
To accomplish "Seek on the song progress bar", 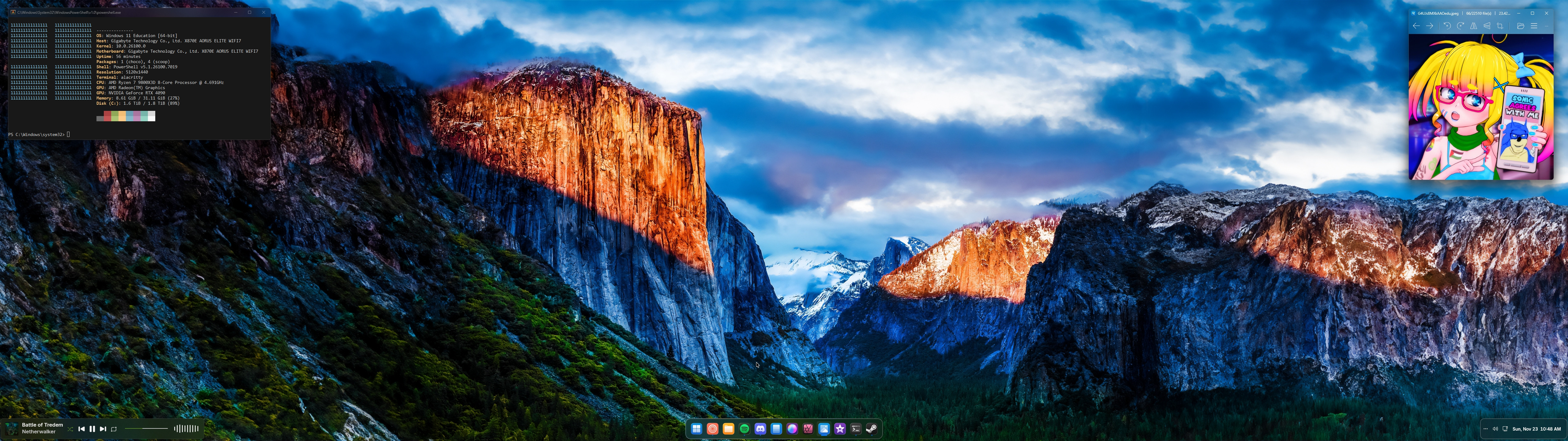I will pyautogui.click(x=146, y=429).
